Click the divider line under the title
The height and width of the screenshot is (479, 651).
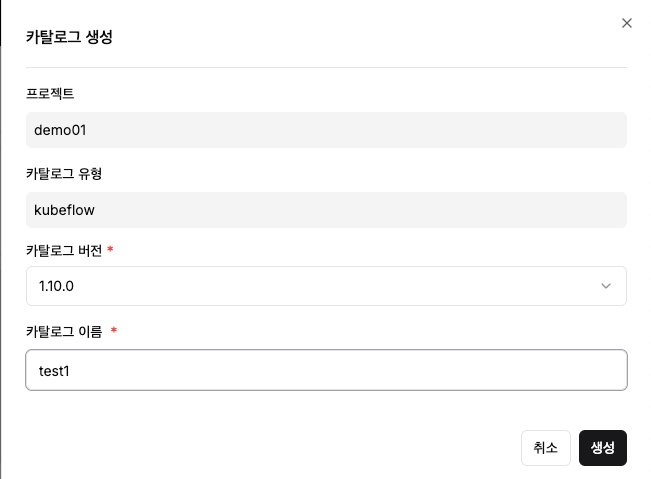(326, 67)
